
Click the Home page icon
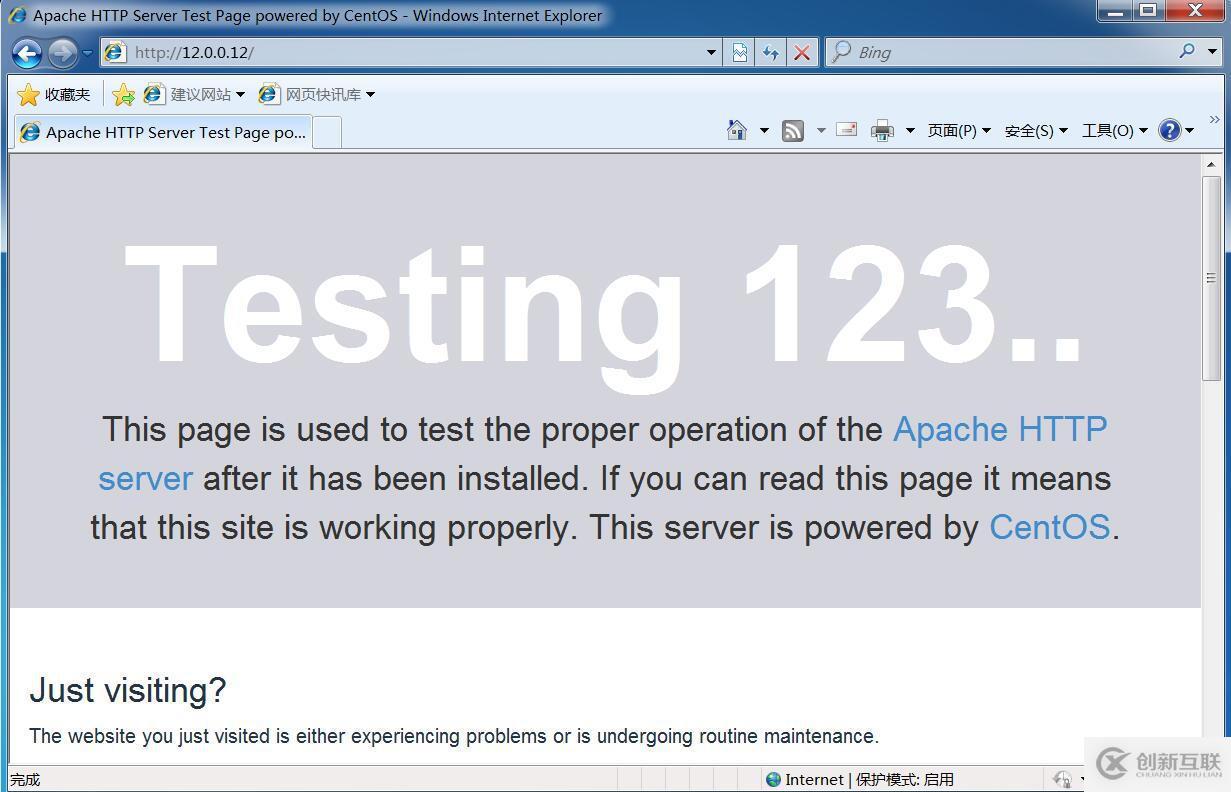coord(737,130)
